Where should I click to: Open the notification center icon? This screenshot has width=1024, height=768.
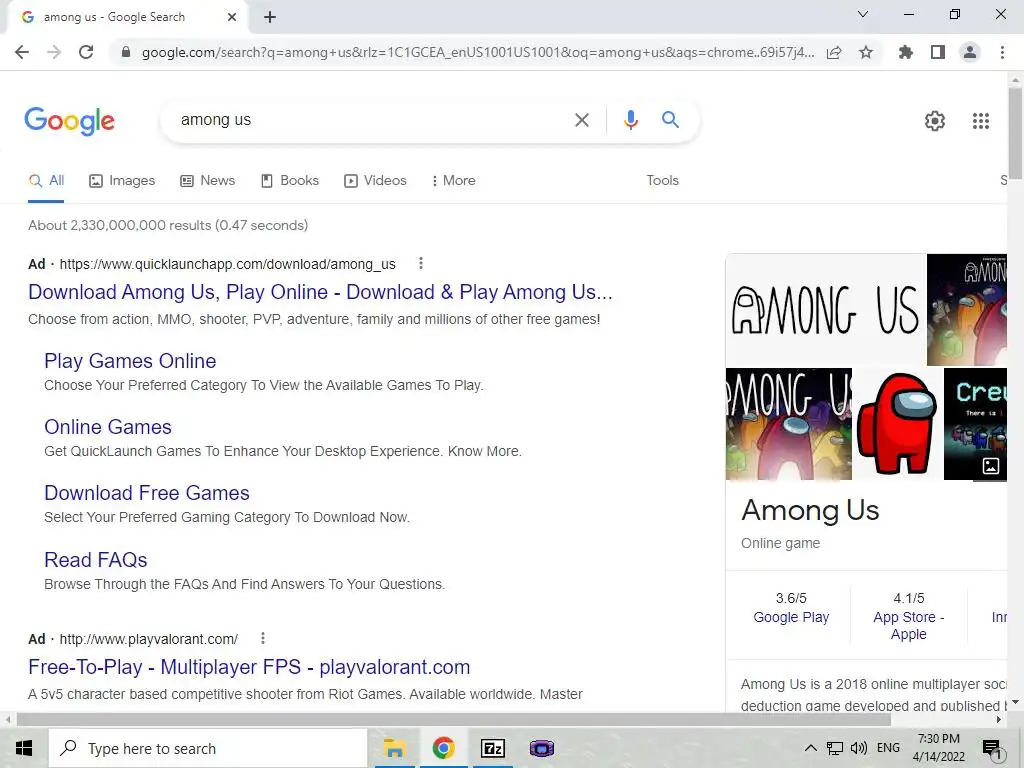(991, 748)
